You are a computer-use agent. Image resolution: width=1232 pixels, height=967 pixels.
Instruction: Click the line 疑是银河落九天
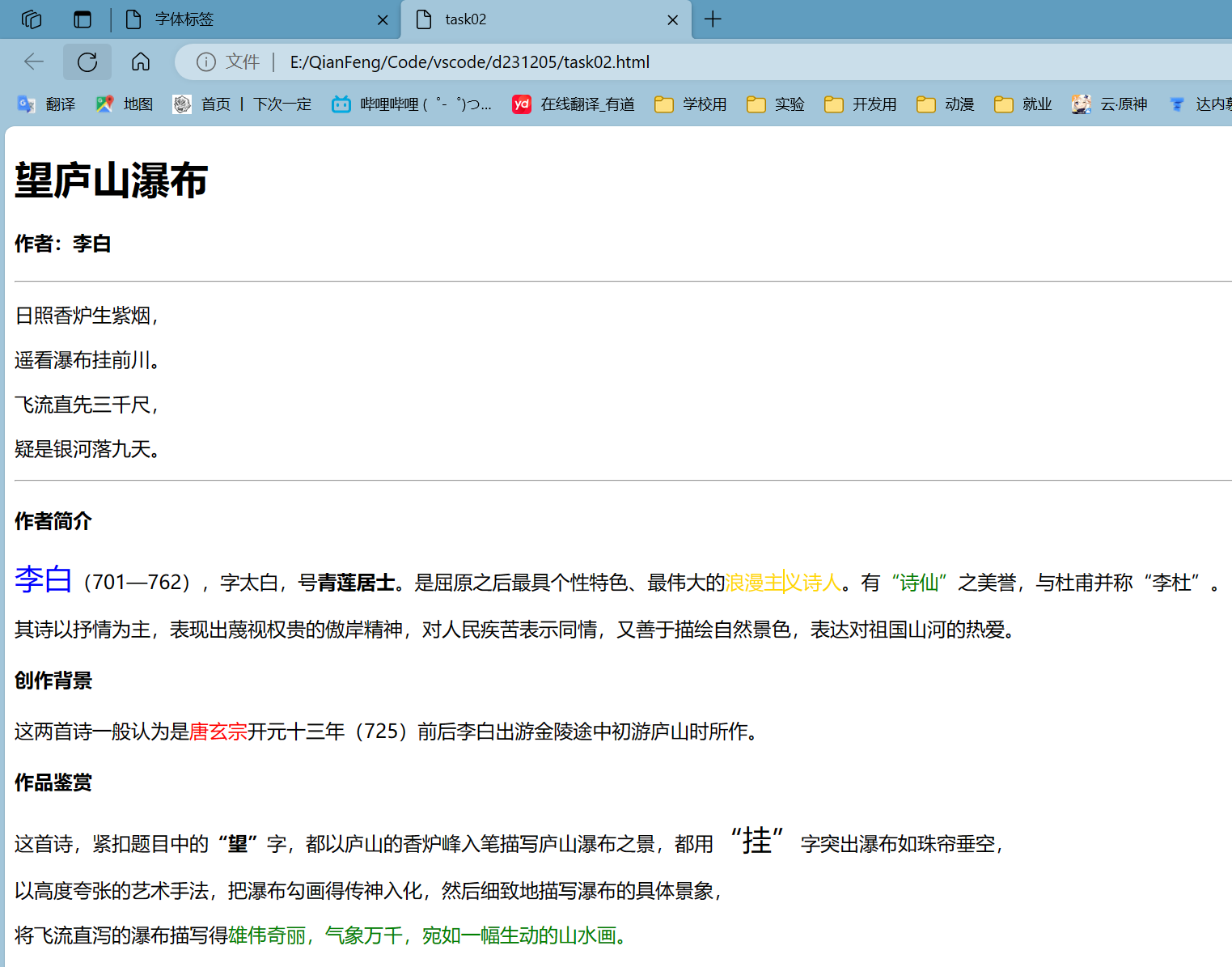point(87,449)
